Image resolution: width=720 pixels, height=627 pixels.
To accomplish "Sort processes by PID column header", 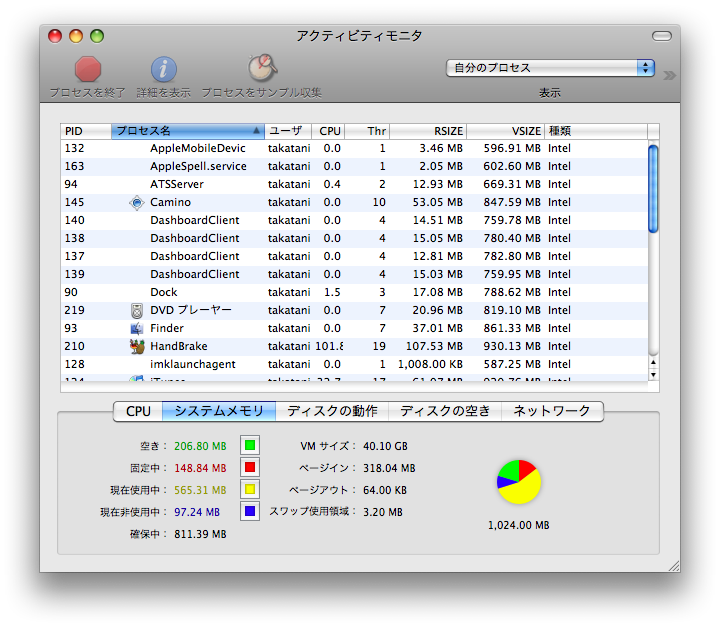I will pos(86,131).
